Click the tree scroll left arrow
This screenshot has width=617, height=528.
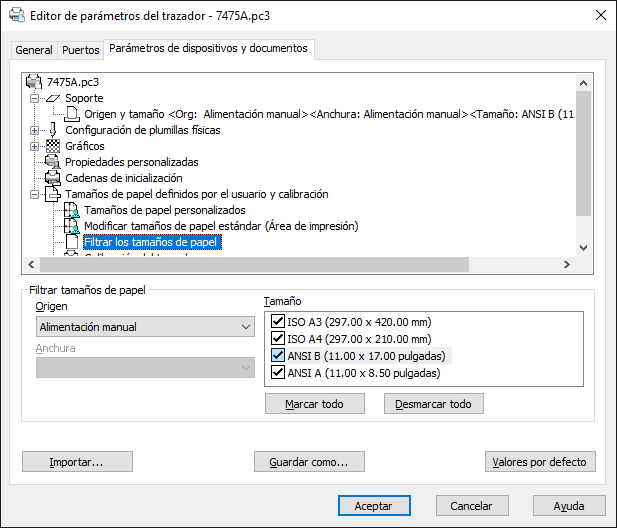(31, 264)
